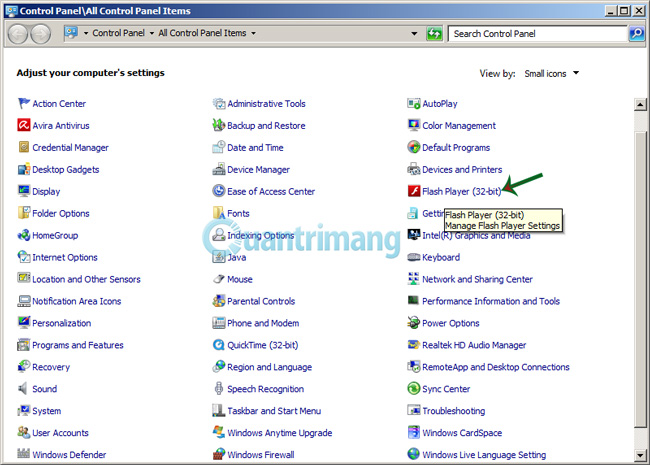Open Color Management link

pos(459,126)
